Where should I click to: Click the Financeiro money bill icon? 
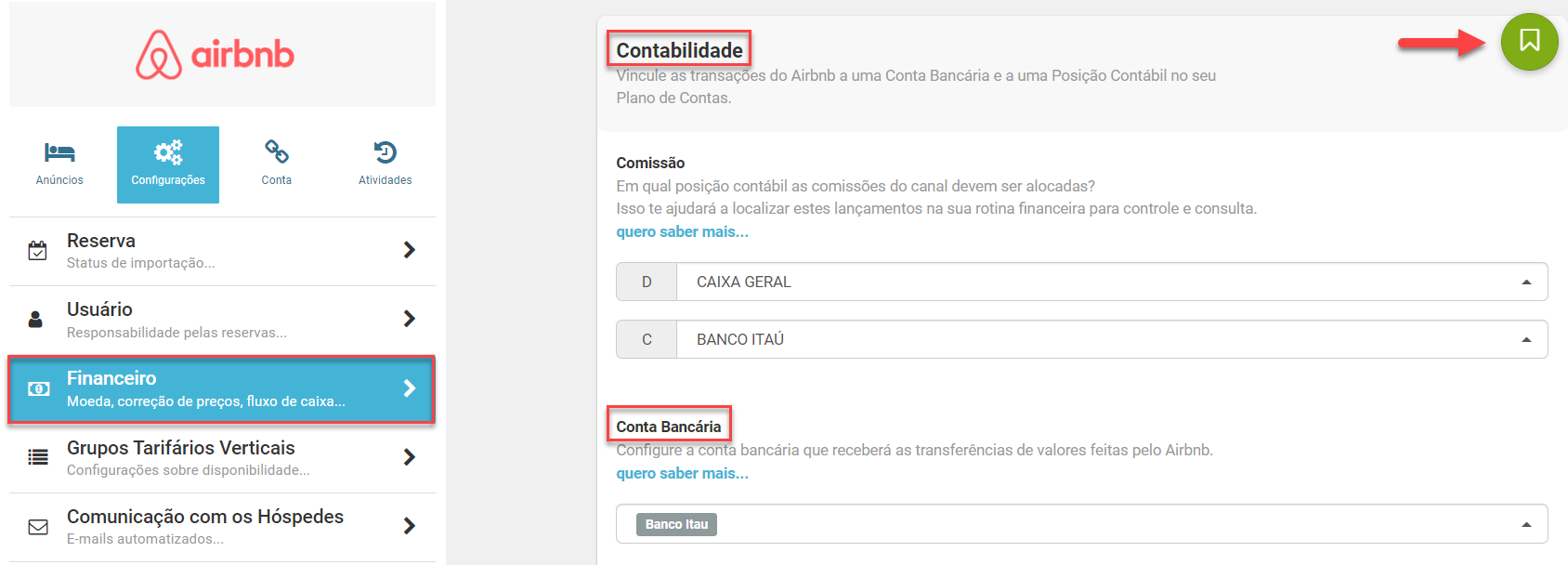pos(39,389)
